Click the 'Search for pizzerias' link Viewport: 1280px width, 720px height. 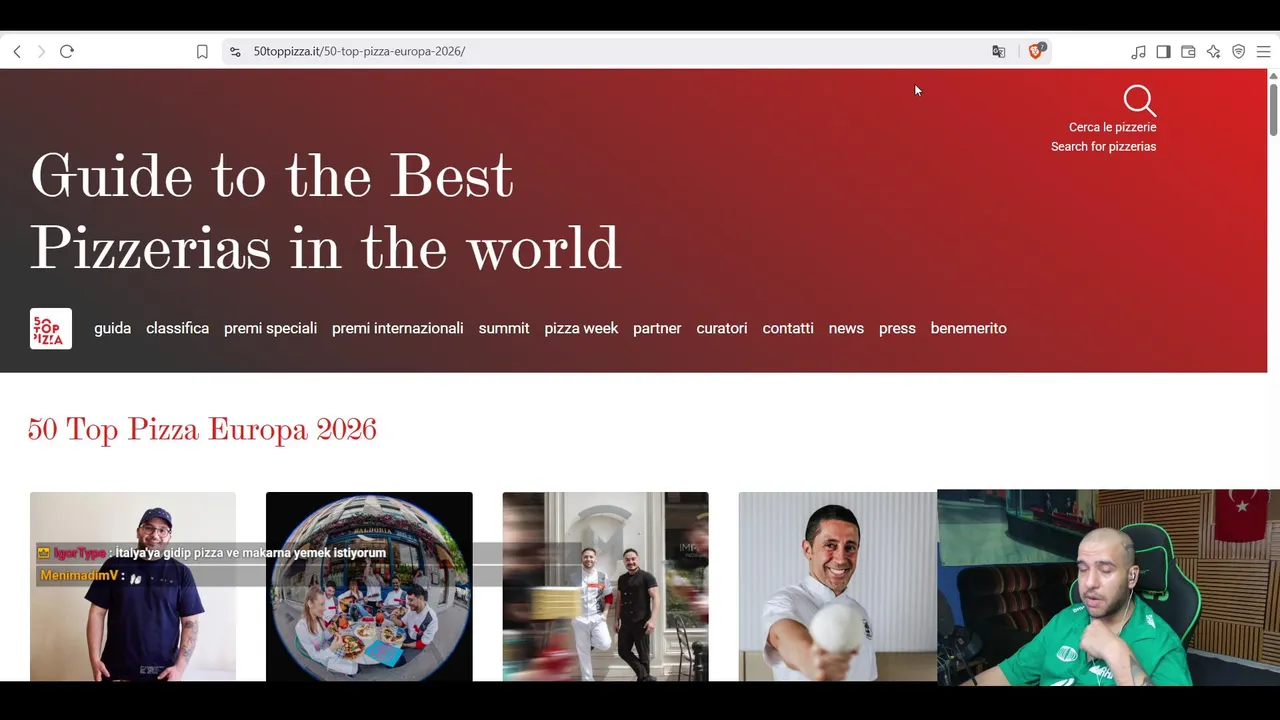[x=1103, y=146]
